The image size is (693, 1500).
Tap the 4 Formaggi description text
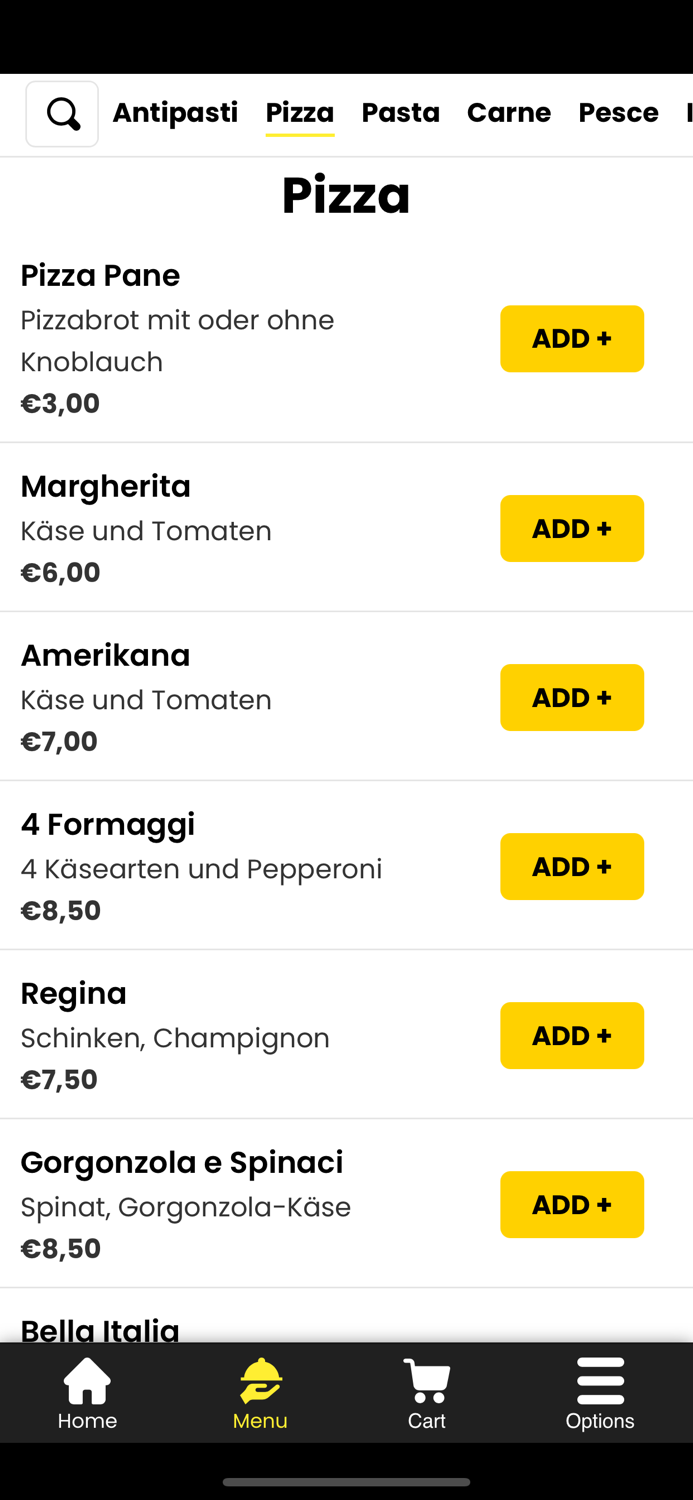point(201,869)
